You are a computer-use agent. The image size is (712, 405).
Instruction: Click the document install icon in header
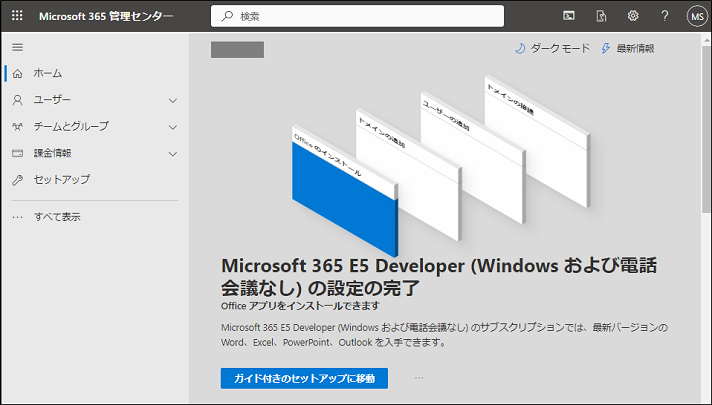pos(601,16)
